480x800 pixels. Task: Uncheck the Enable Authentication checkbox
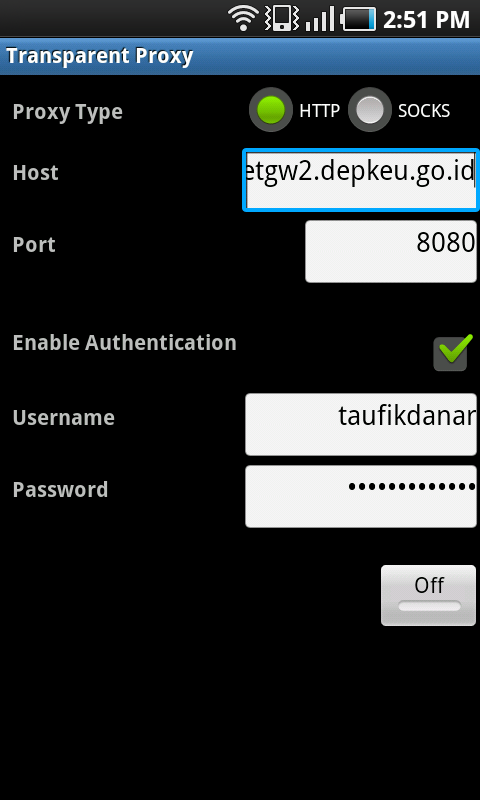[451, 353]
